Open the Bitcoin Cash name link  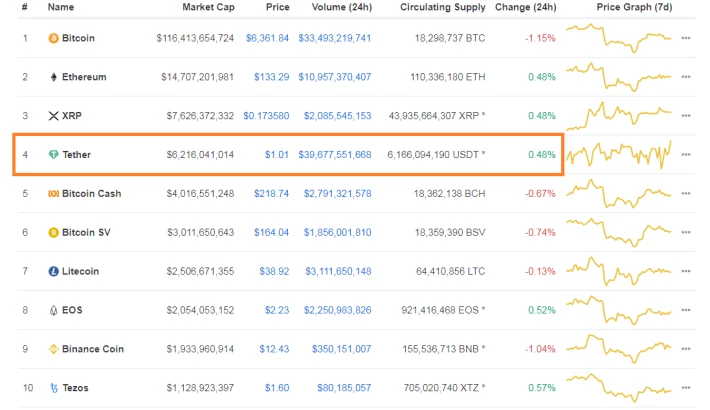(x=91, y=194)
